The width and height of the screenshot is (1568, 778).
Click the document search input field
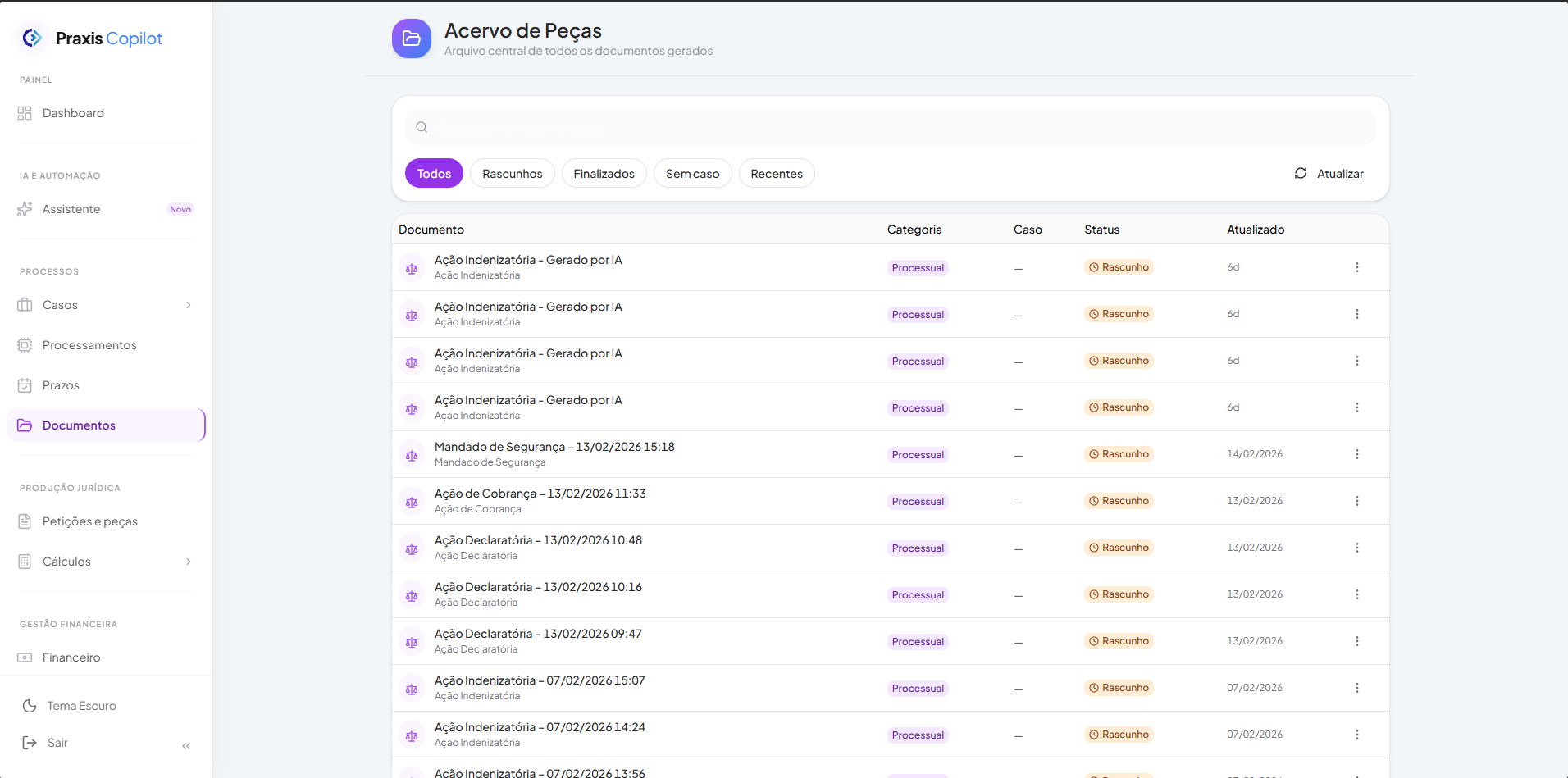click(890, 127)
